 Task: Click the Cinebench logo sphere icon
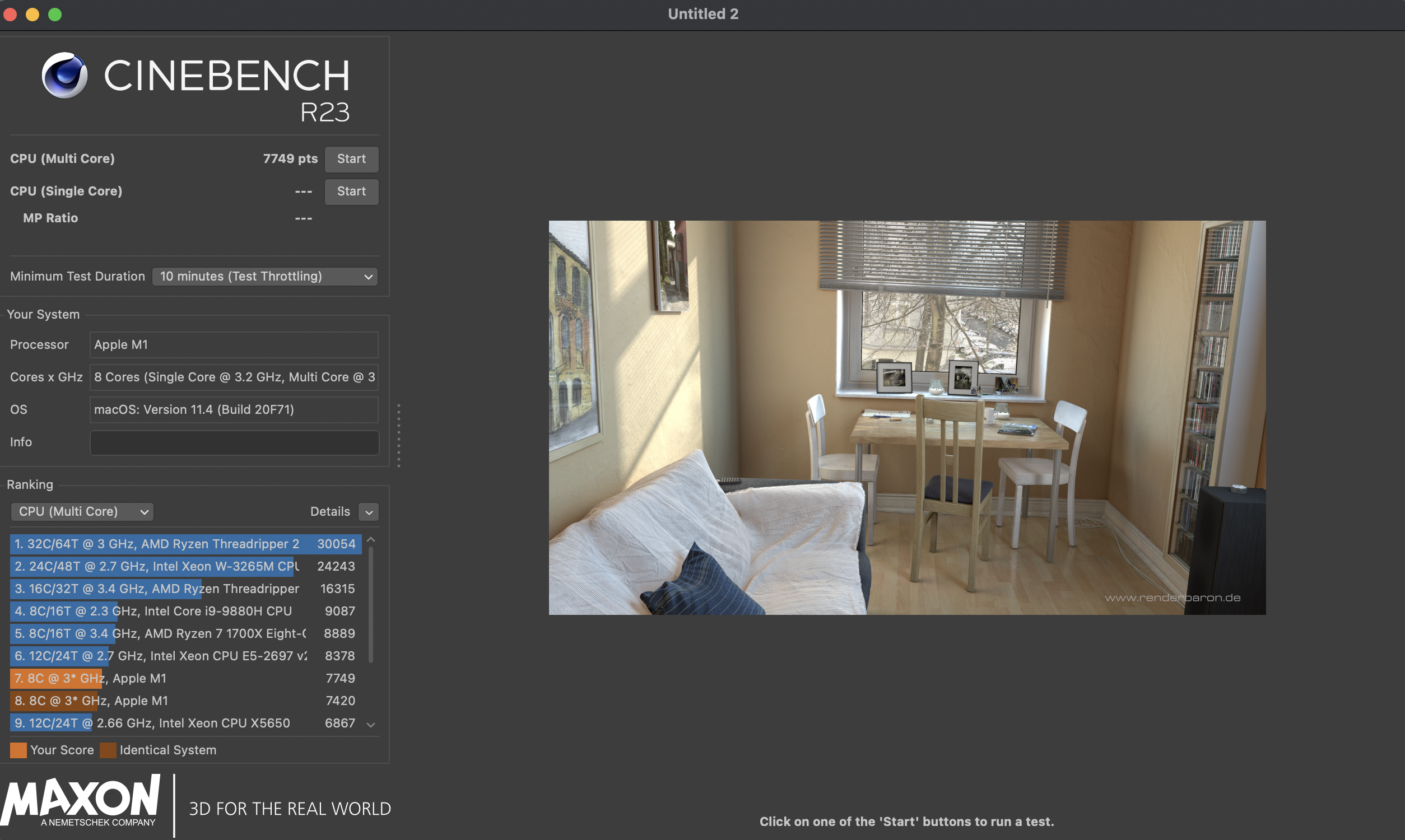(64, 74)
